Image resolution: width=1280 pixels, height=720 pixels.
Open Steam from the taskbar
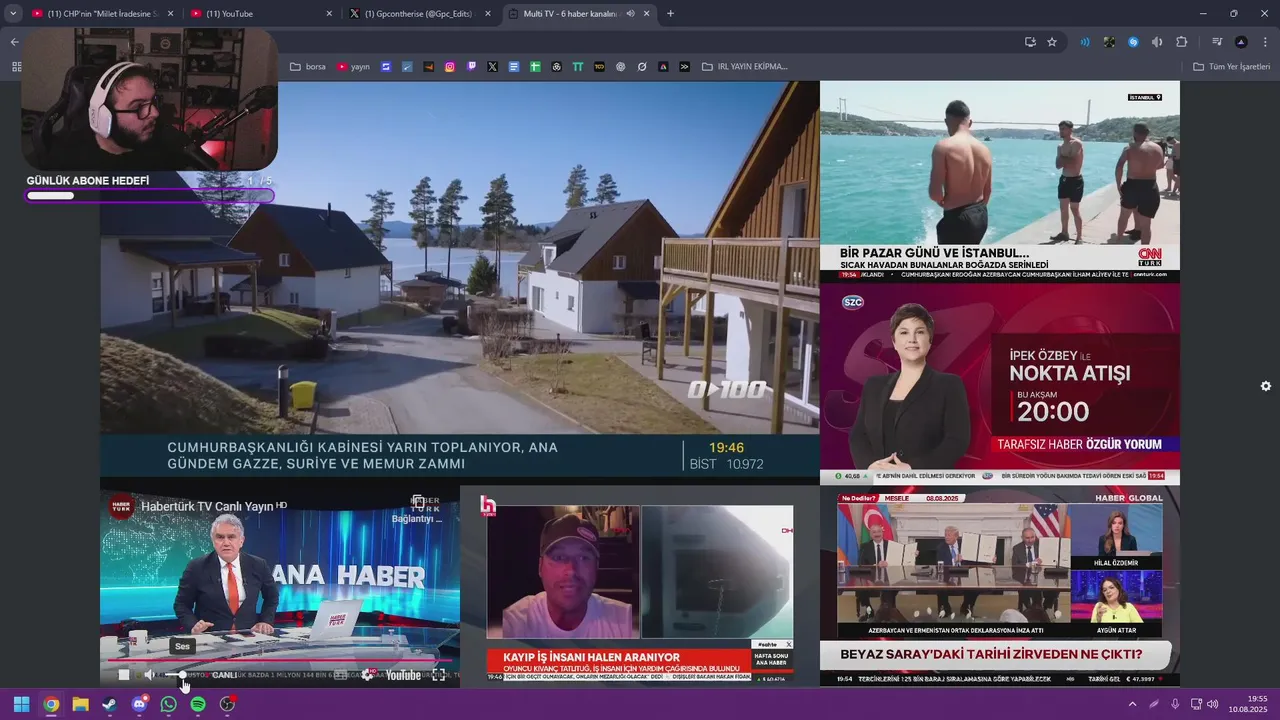pos(109,704)
